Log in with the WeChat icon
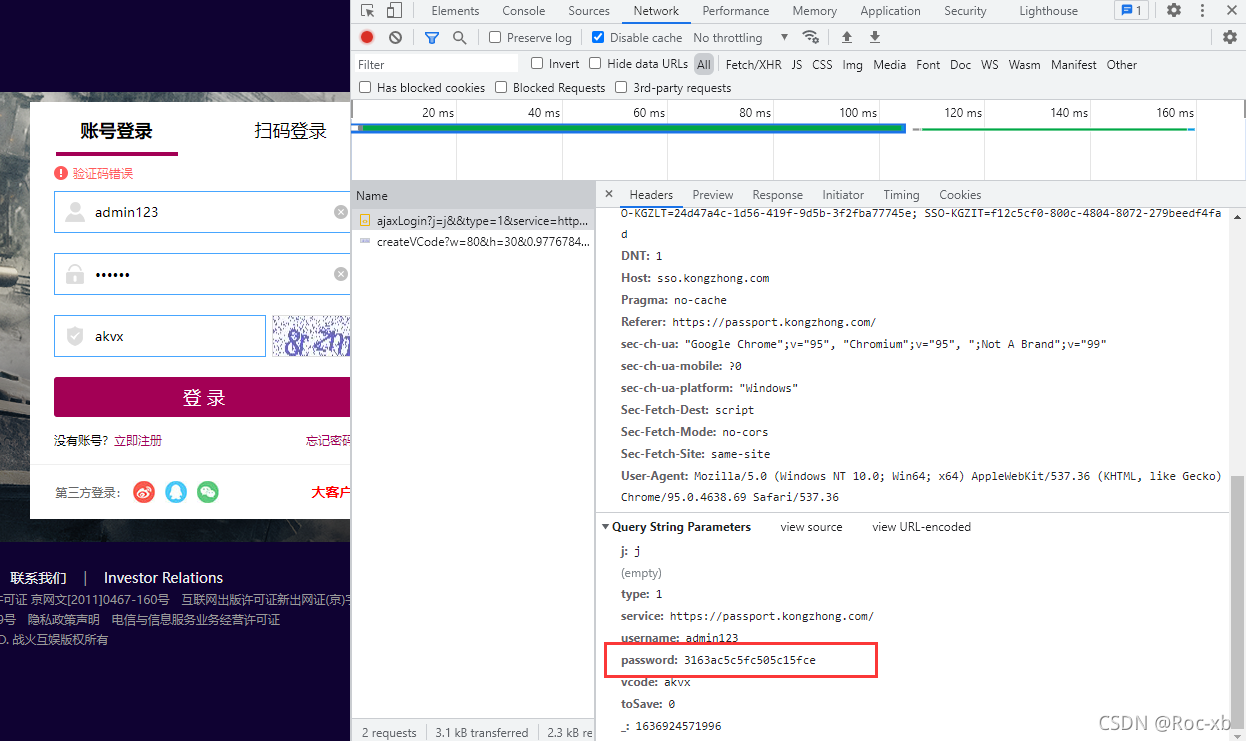Viewport: 1246px width, 741px height. [x=207, y=492]
